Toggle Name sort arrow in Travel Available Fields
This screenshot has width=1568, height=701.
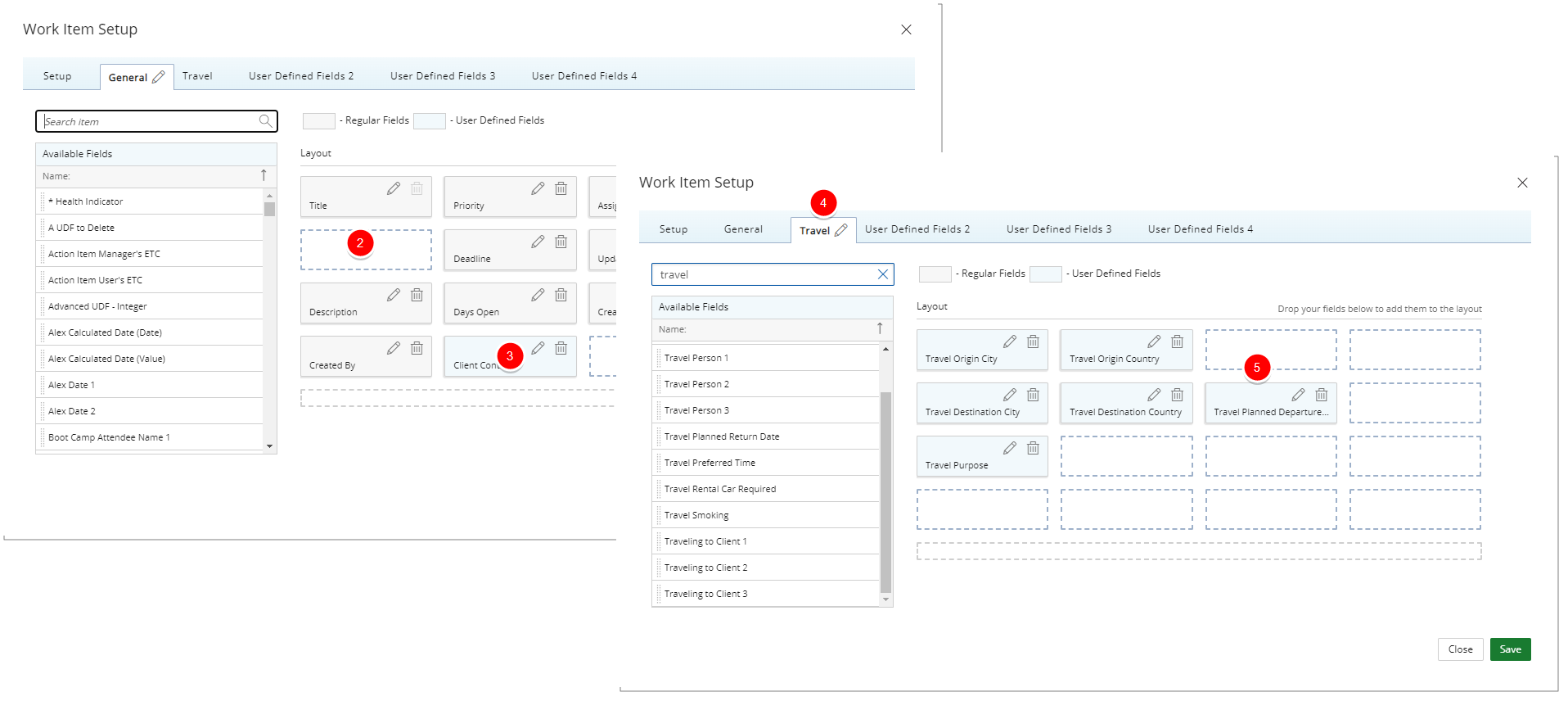[880, 328]
